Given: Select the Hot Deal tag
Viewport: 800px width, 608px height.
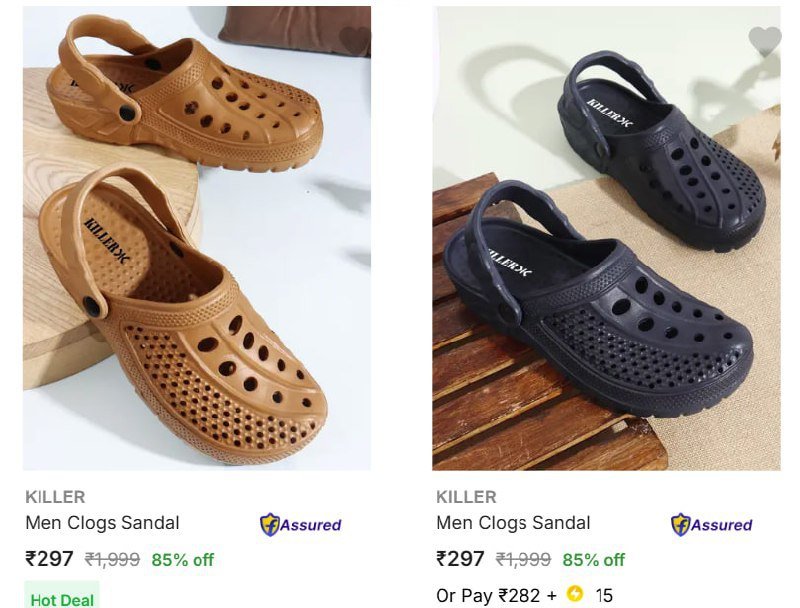Looking at the screenshot, I should point(62,600).
